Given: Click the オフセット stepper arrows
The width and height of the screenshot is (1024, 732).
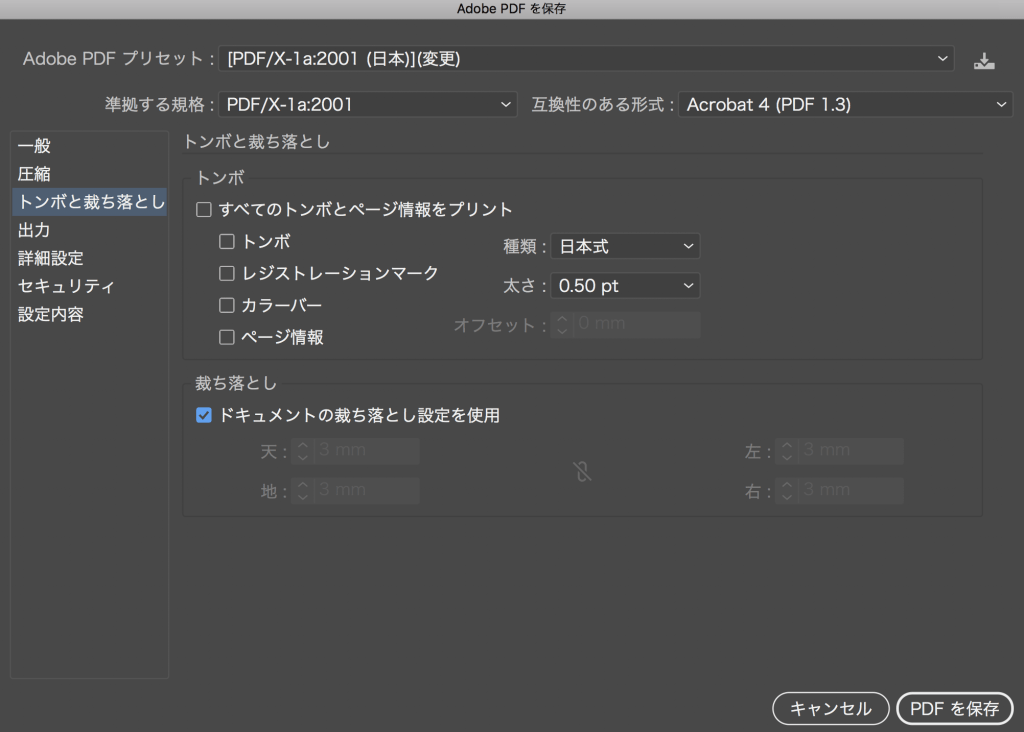Looking at the screenshot, I should [562, 325].
